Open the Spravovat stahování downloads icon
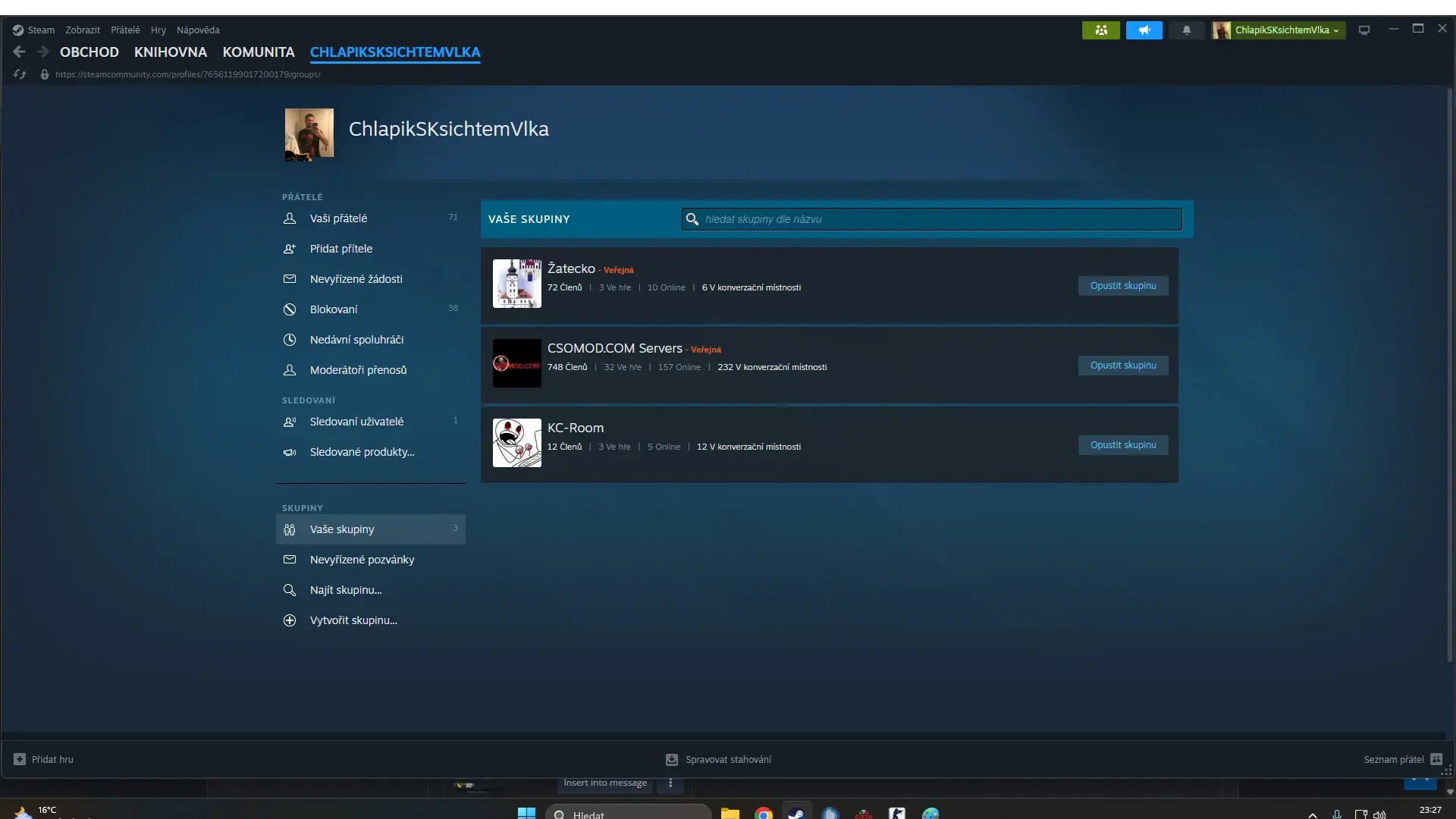 point(672,759)
